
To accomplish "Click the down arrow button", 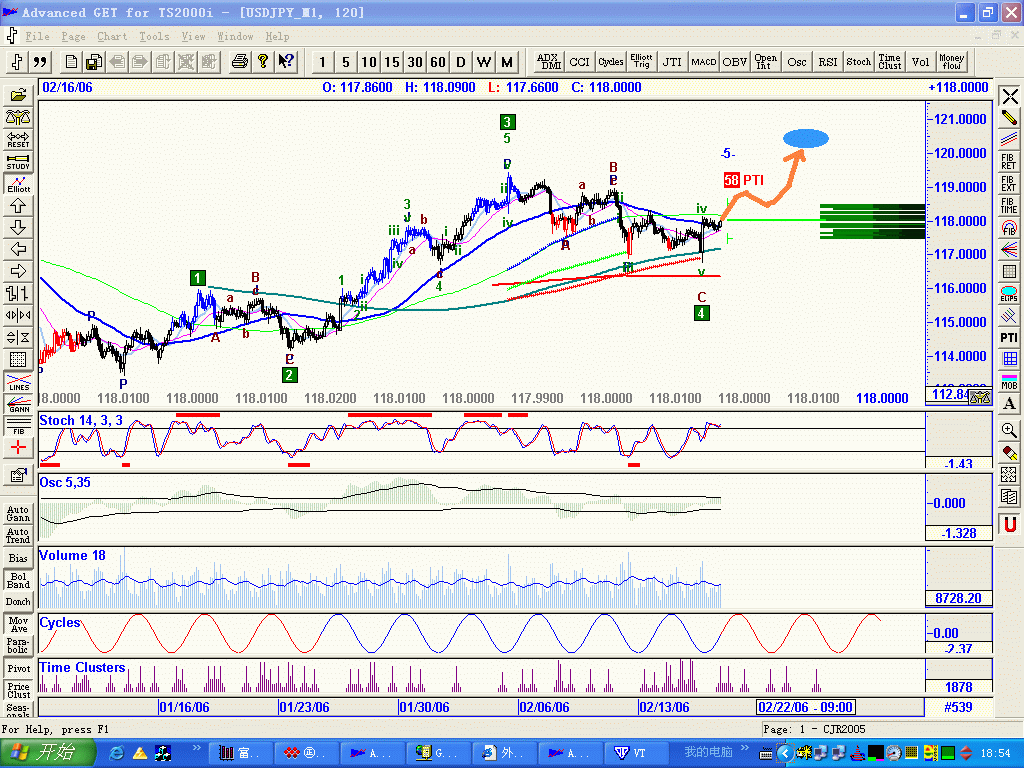I will pos(18,227).
